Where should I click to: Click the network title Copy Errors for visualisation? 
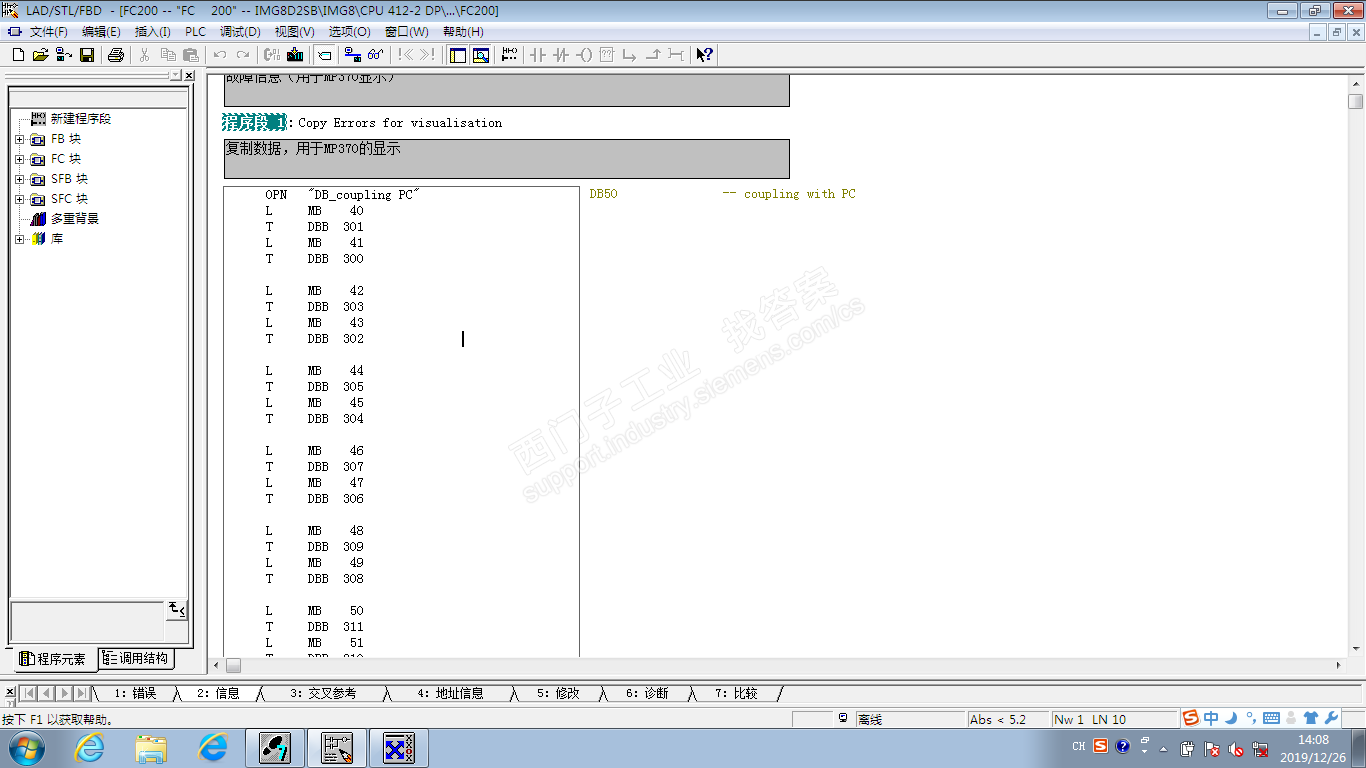point(400,123)
